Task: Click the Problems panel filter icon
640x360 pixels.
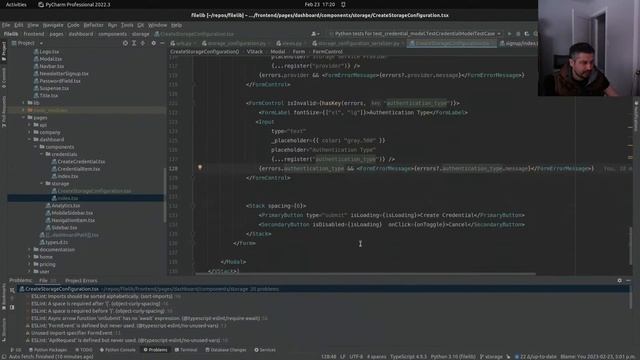Action: click(12, 290)
